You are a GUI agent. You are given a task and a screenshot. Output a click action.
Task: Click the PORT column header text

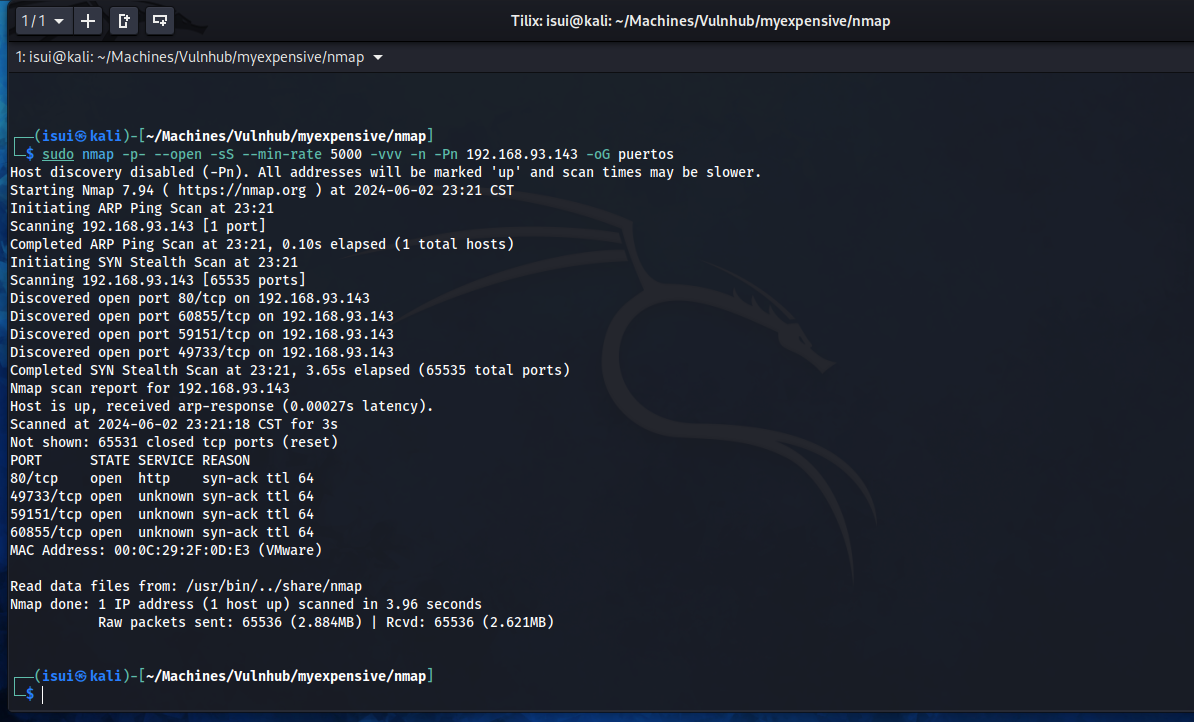click(26, 460)
